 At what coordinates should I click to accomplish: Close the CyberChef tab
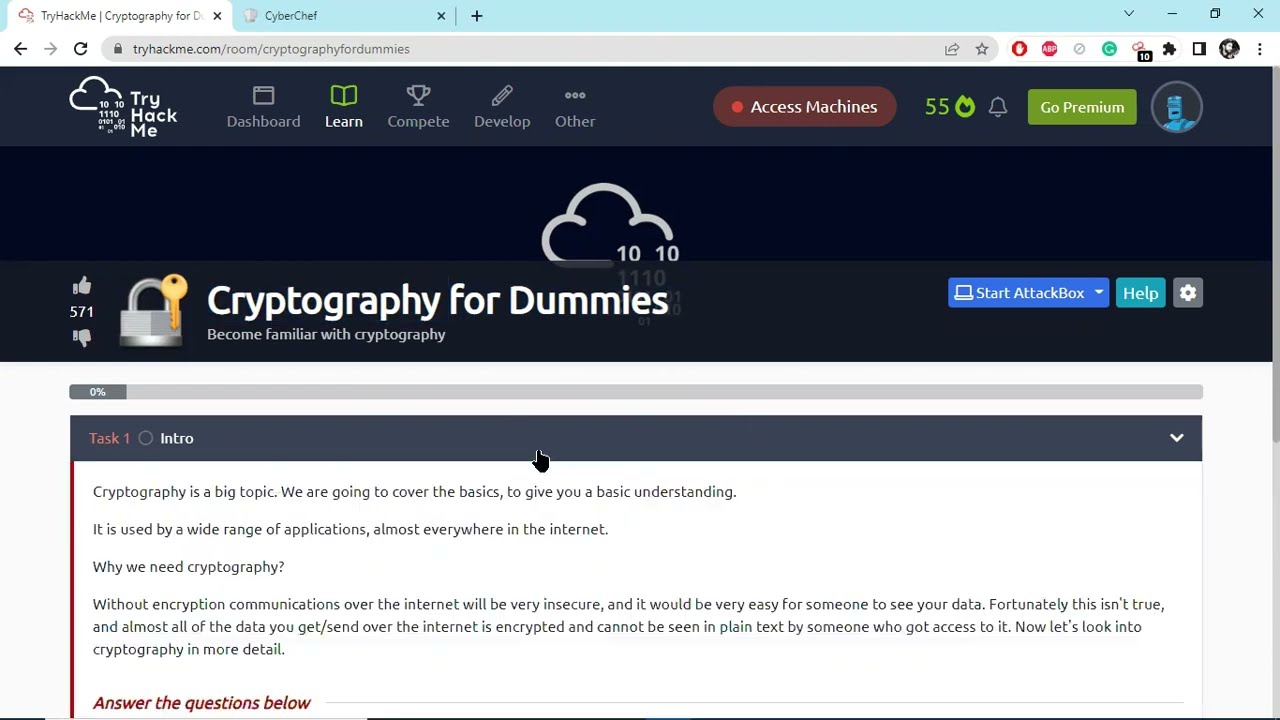click(x=441, y=16)
